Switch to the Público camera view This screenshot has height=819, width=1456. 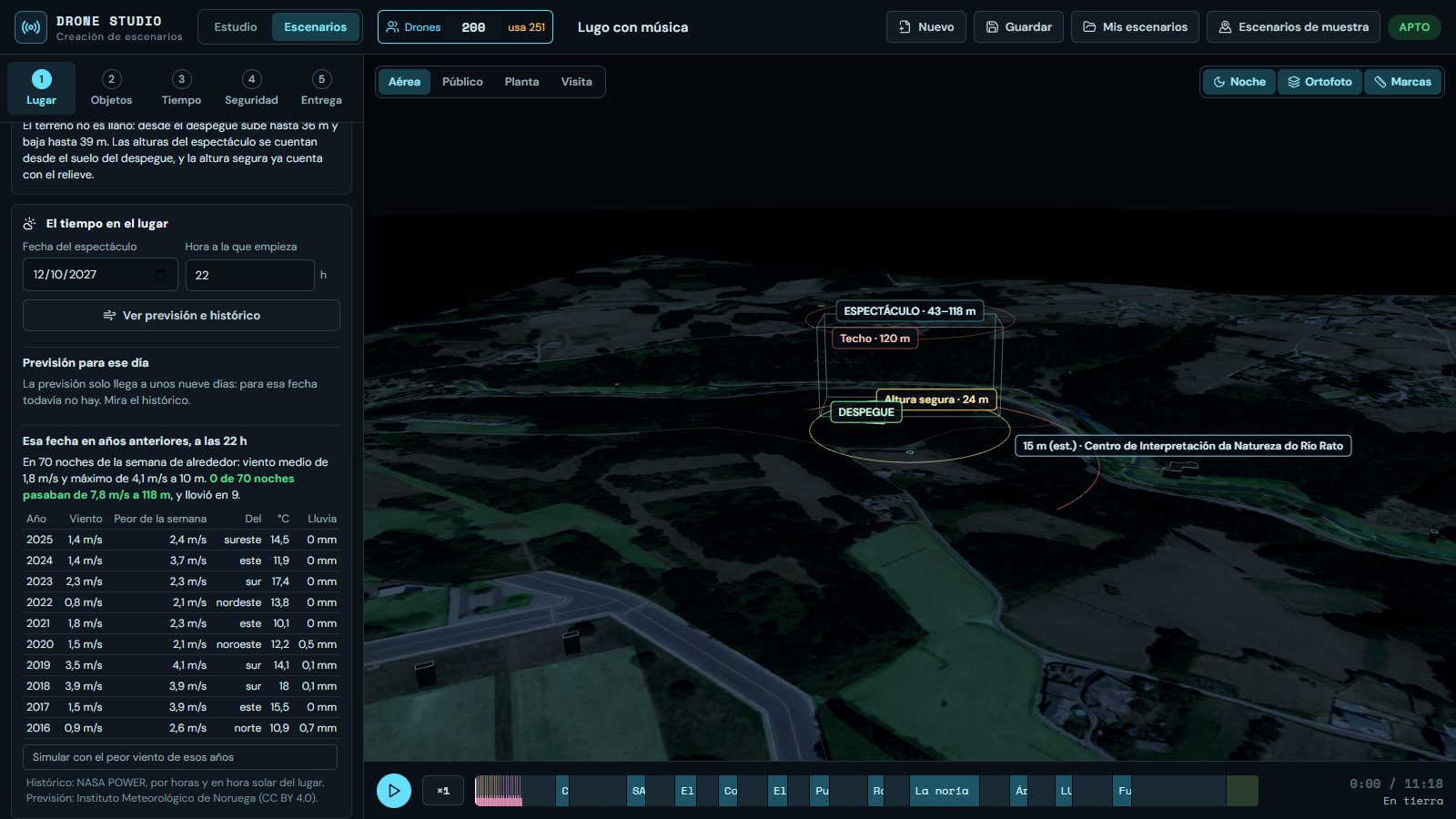462,82
